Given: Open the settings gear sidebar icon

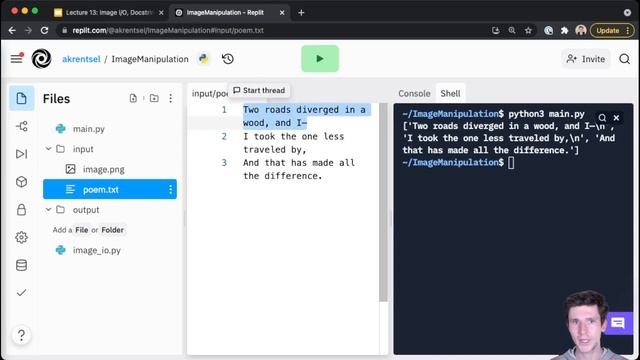Looking at the screenshot, I should click(22, 237).
